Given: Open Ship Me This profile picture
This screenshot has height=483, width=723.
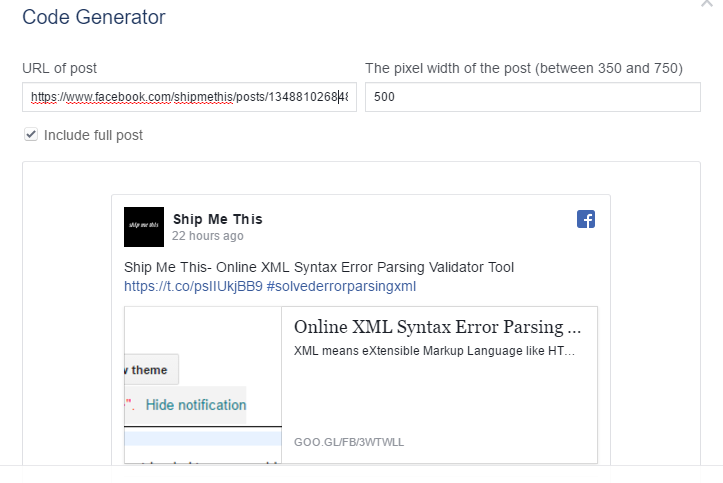Looking at the screenshot, I should click(144, 227).
